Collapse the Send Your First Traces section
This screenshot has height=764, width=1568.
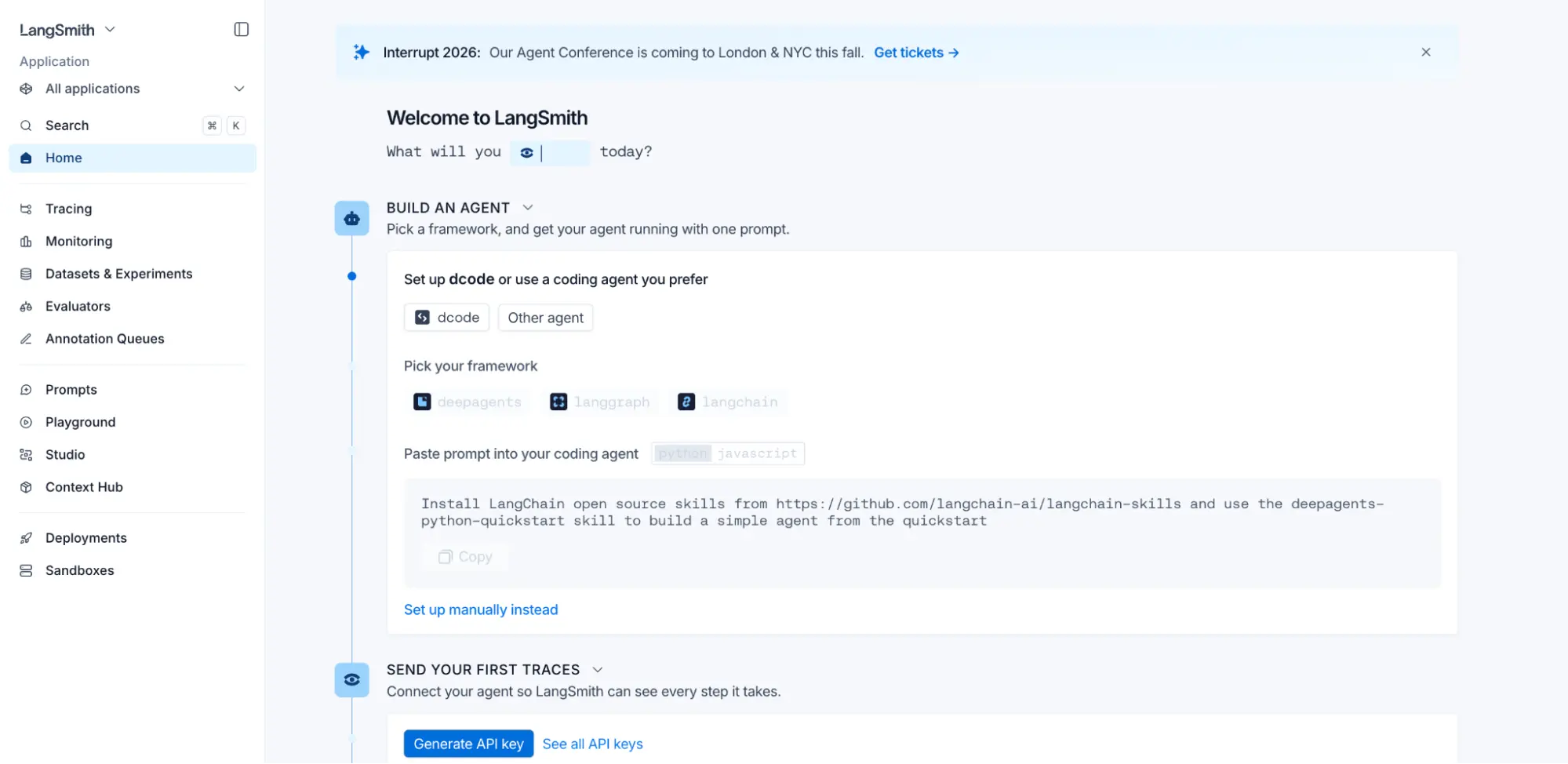tap(598, 670)
